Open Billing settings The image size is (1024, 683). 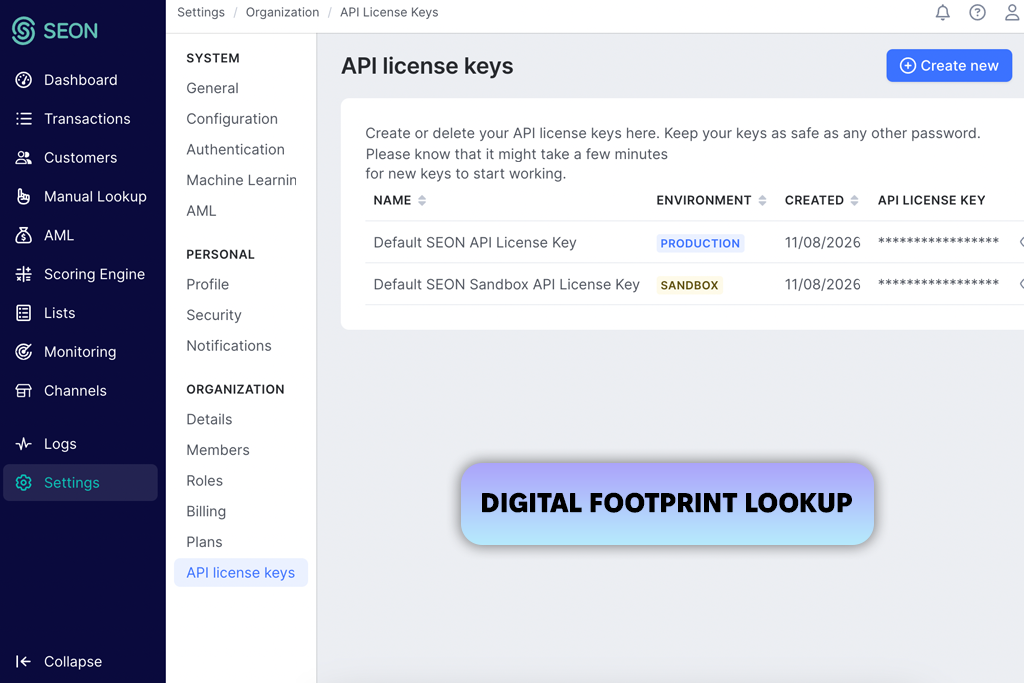[x=206, y=511]
